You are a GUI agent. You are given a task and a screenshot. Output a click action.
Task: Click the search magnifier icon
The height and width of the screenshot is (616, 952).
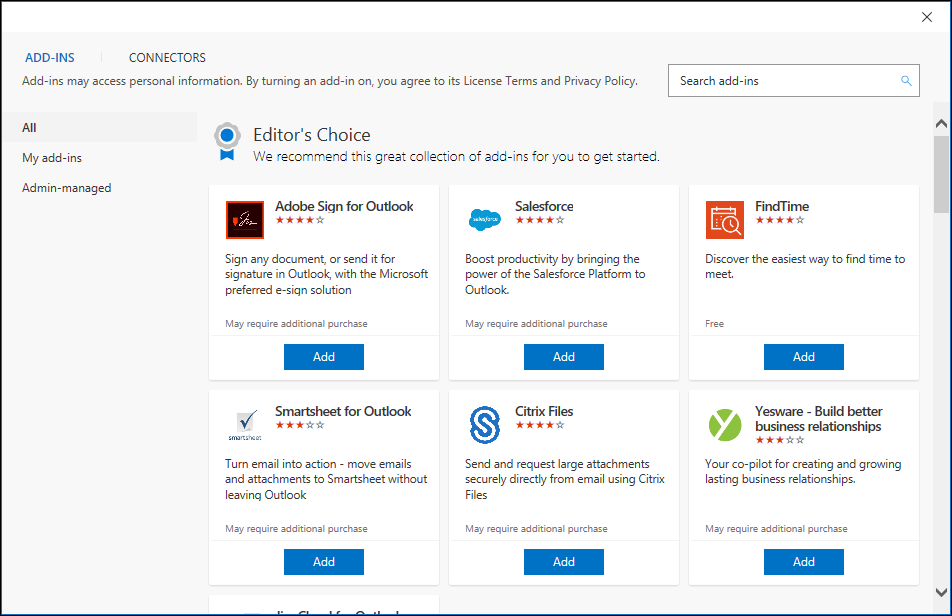pyautogui.click(x=906, y=81)
